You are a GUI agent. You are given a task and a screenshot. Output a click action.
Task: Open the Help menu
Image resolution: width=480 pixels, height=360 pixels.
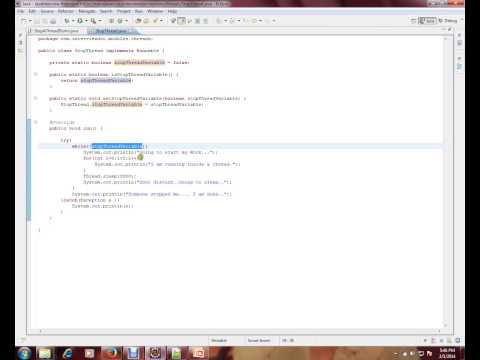coord(172,11)
